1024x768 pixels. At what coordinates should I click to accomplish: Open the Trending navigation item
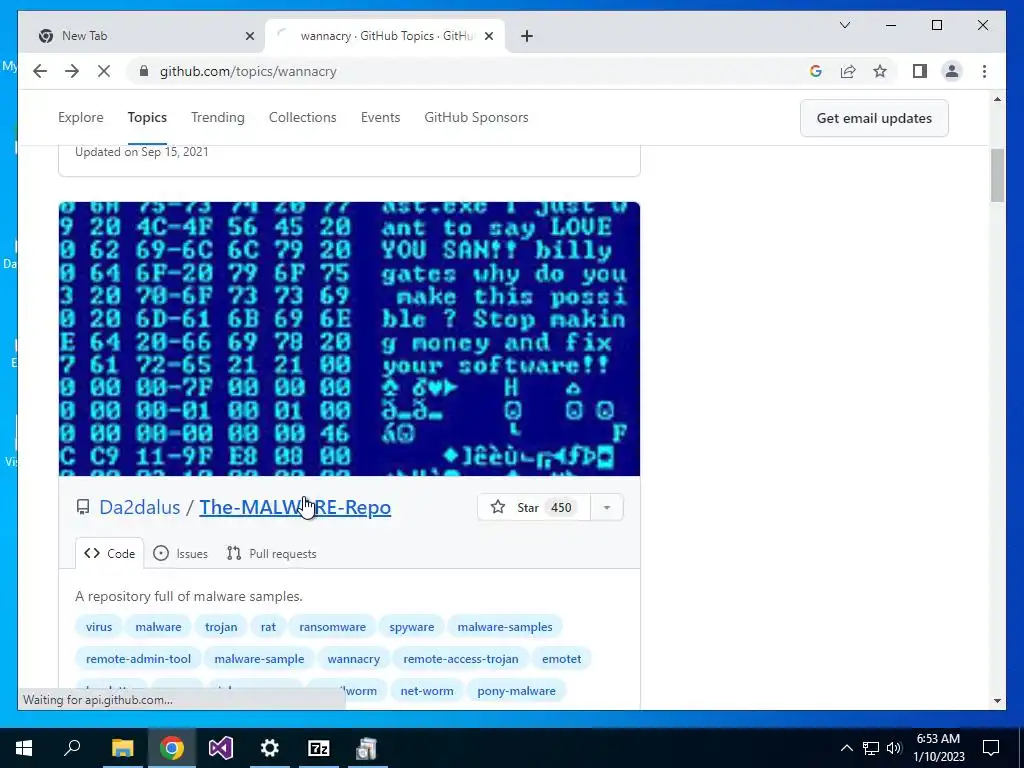click(217, 118)
